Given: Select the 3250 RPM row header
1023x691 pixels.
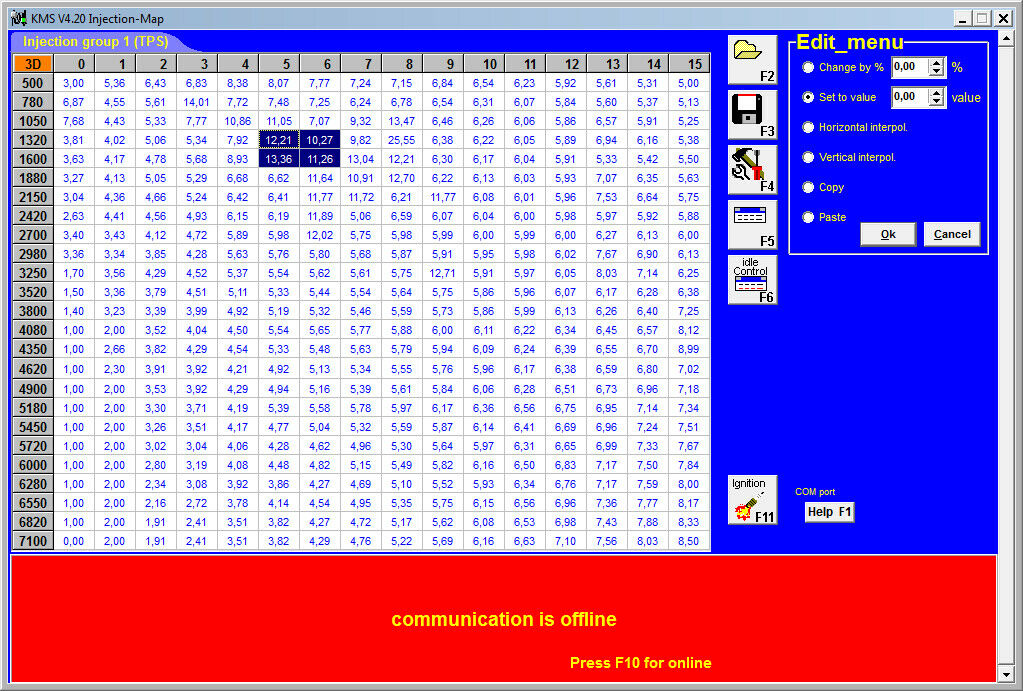Looking at the screenshot, I should 33,273.
